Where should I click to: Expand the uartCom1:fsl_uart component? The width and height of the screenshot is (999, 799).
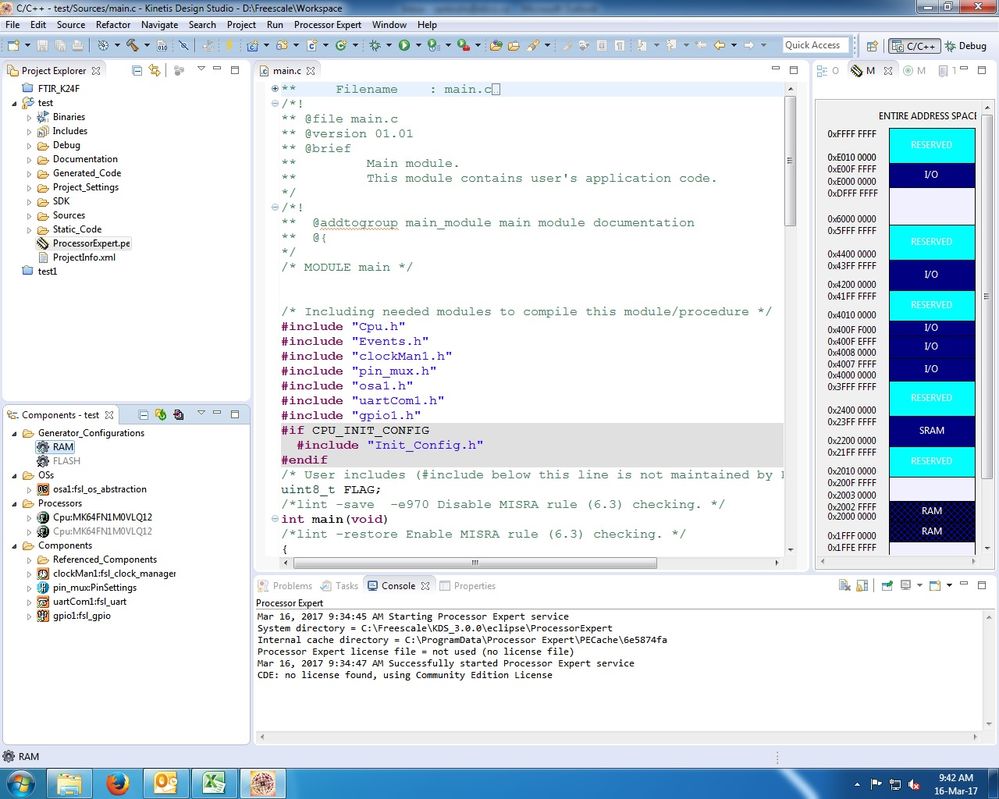[29, 601]
